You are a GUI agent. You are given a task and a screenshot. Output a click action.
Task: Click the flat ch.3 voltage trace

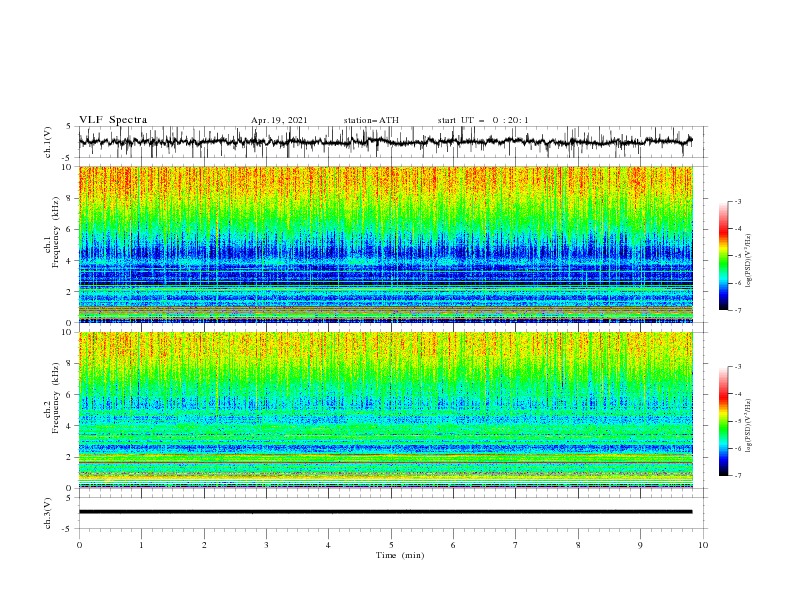(385, 512)
